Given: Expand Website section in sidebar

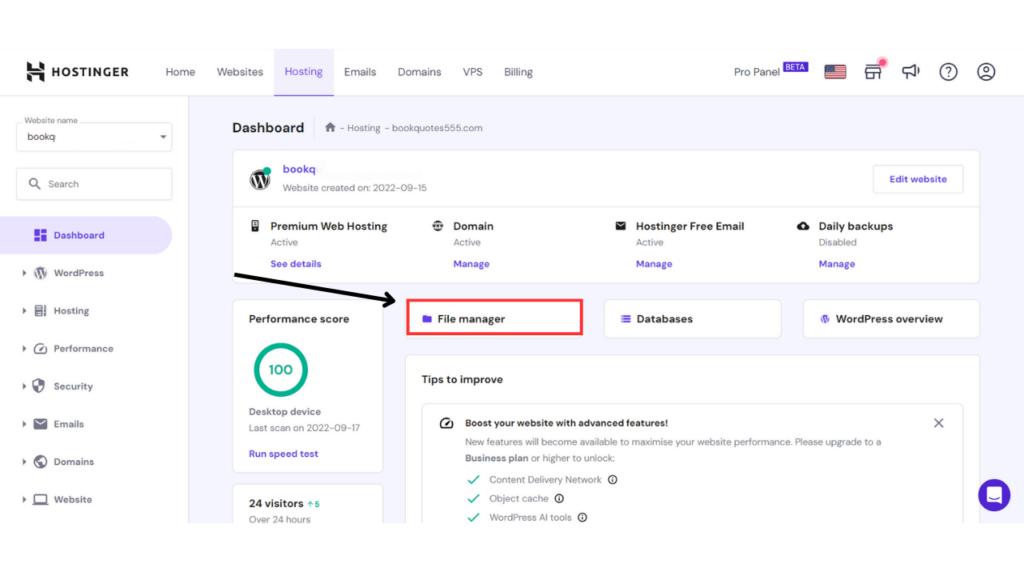Looking at the screenshot, I should tap(24, 500).
